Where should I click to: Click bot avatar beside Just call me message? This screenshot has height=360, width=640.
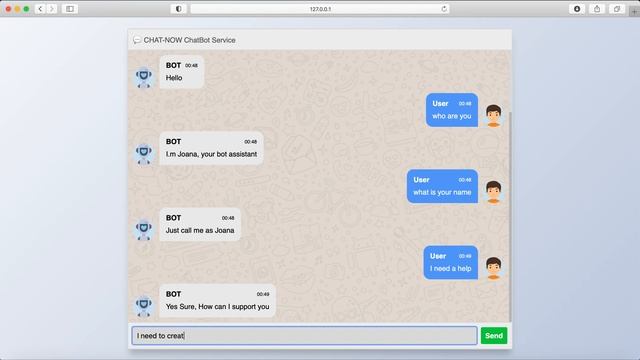click(x=144, y=230)
